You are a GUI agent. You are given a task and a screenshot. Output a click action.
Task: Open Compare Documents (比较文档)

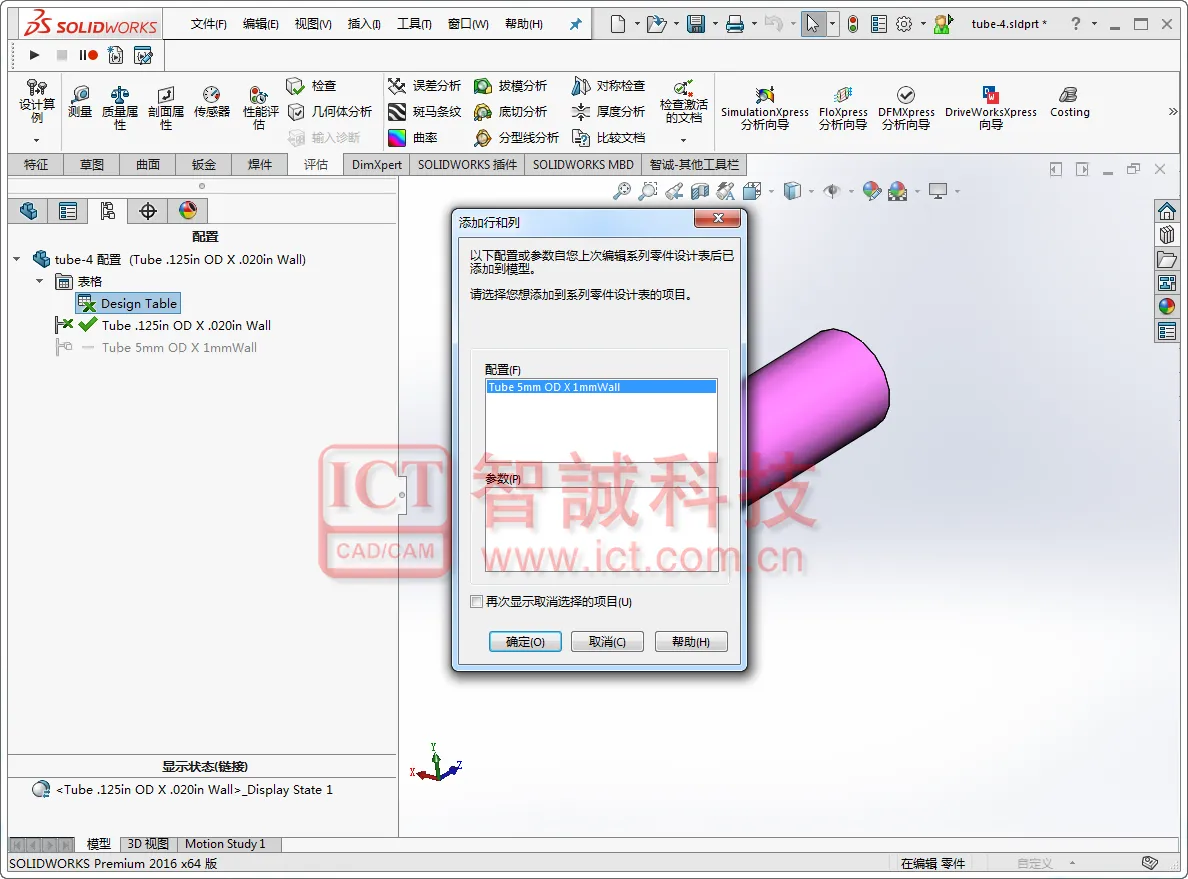click(608, 137)
